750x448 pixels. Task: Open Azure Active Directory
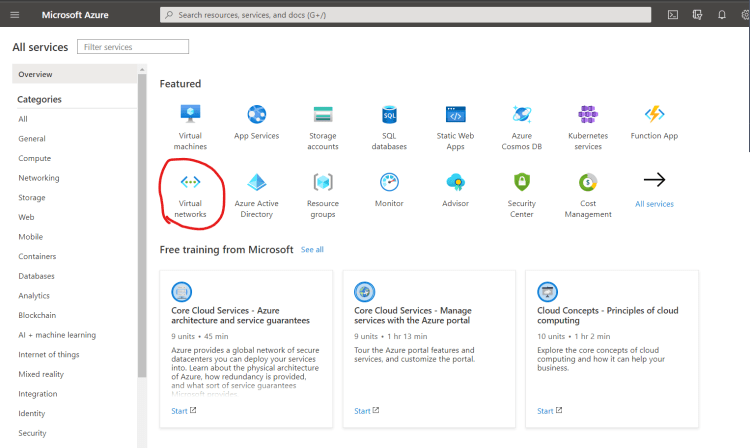pyautogui.click(x=256, y=195)
